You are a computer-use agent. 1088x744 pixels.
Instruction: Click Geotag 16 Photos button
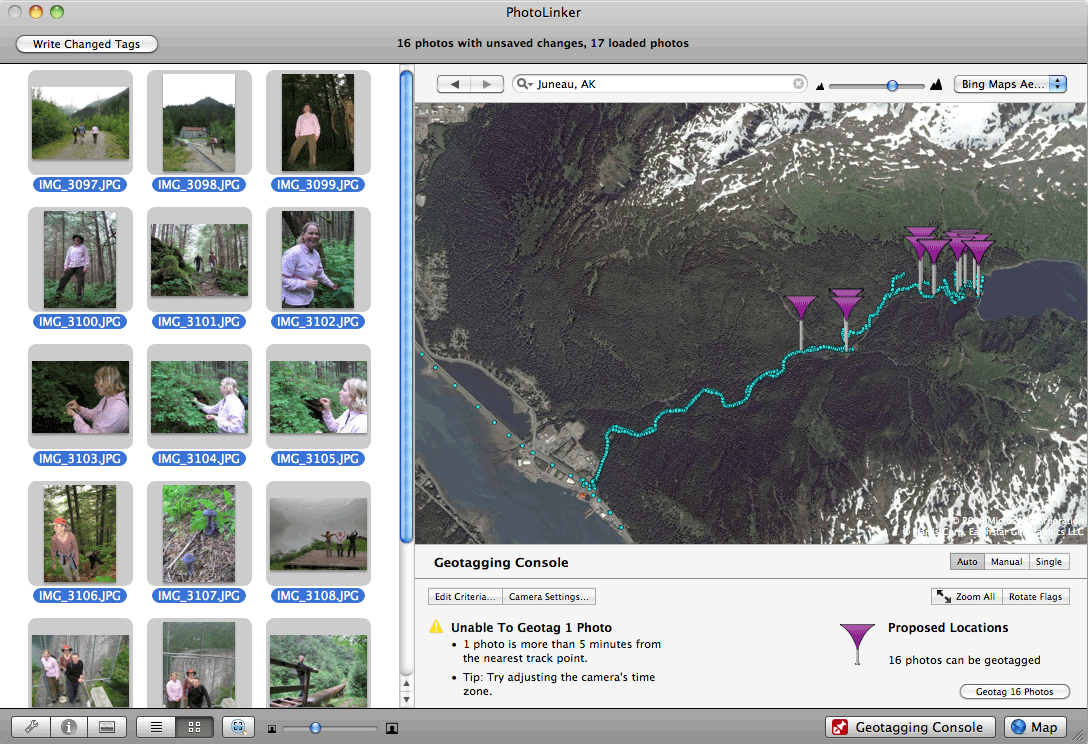coord(1014,691)
